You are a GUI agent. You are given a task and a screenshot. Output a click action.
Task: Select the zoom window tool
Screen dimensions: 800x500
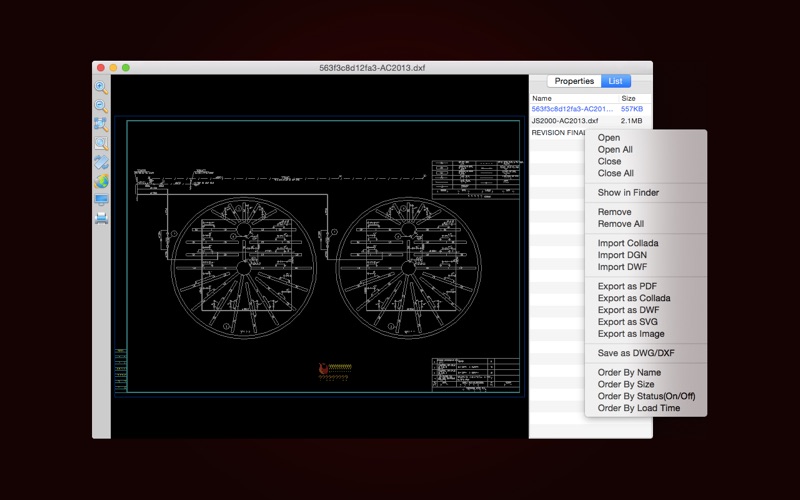click(101, 144)
